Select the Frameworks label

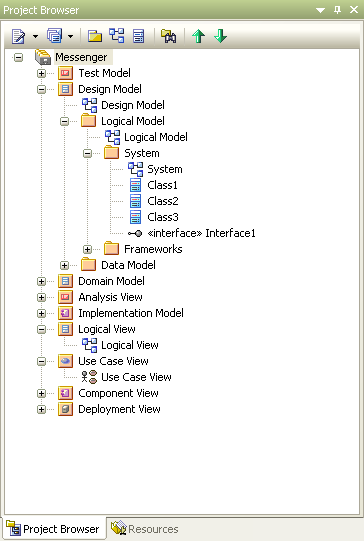pos(153,249)
